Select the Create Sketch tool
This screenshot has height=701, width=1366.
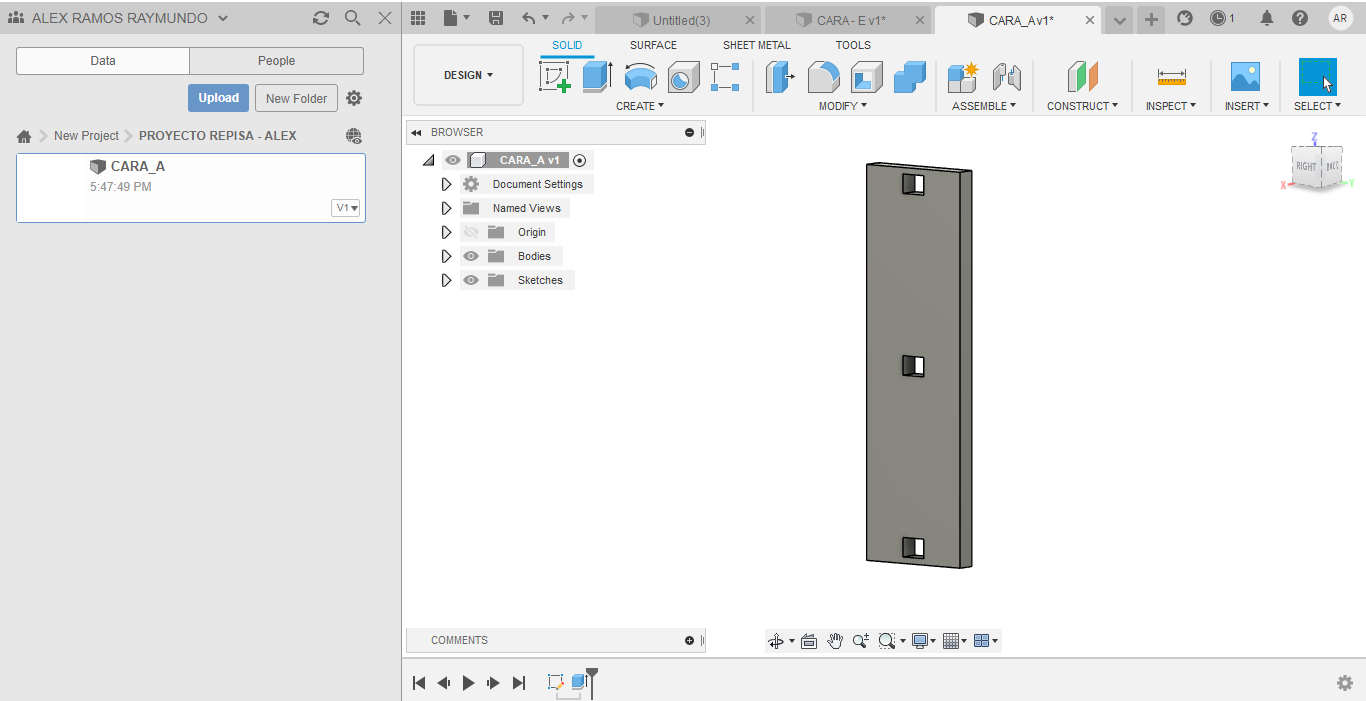click(555, 77)
